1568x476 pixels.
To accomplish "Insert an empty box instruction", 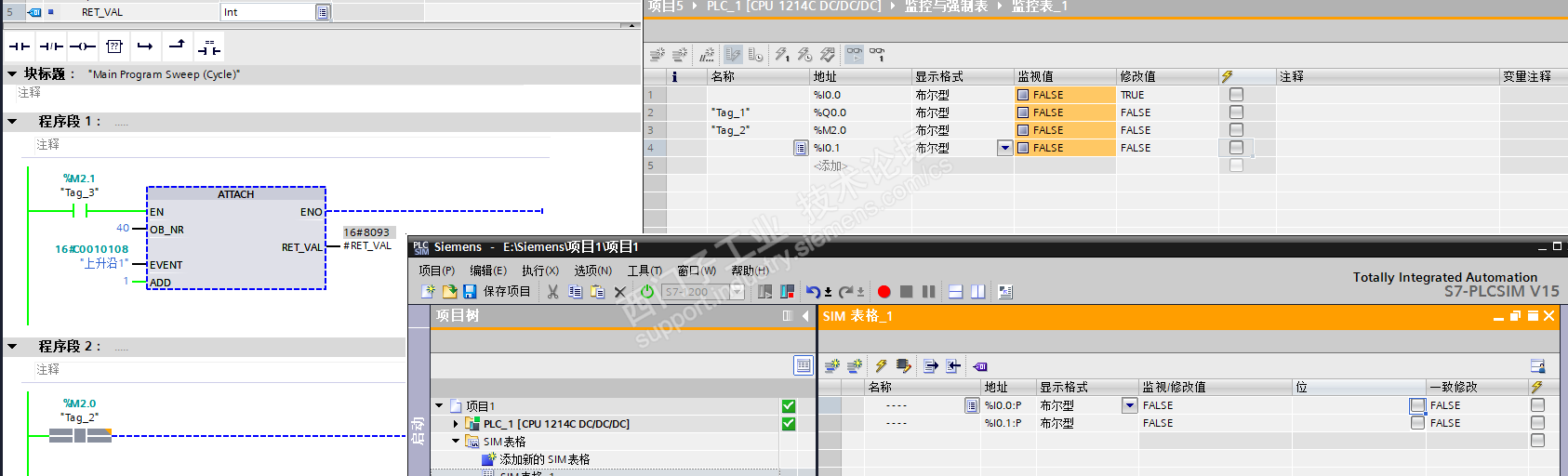I will coord(114,46).
